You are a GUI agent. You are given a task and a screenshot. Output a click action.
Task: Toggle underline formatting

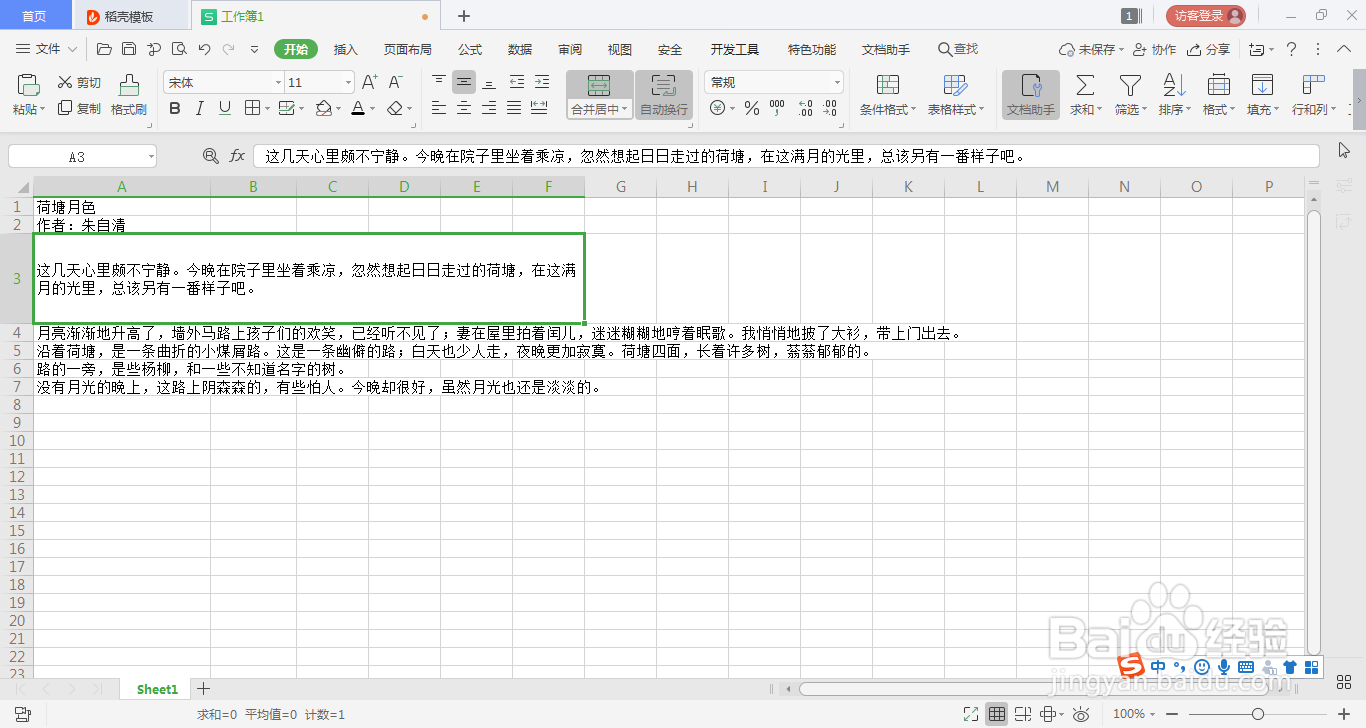[225, 108]
